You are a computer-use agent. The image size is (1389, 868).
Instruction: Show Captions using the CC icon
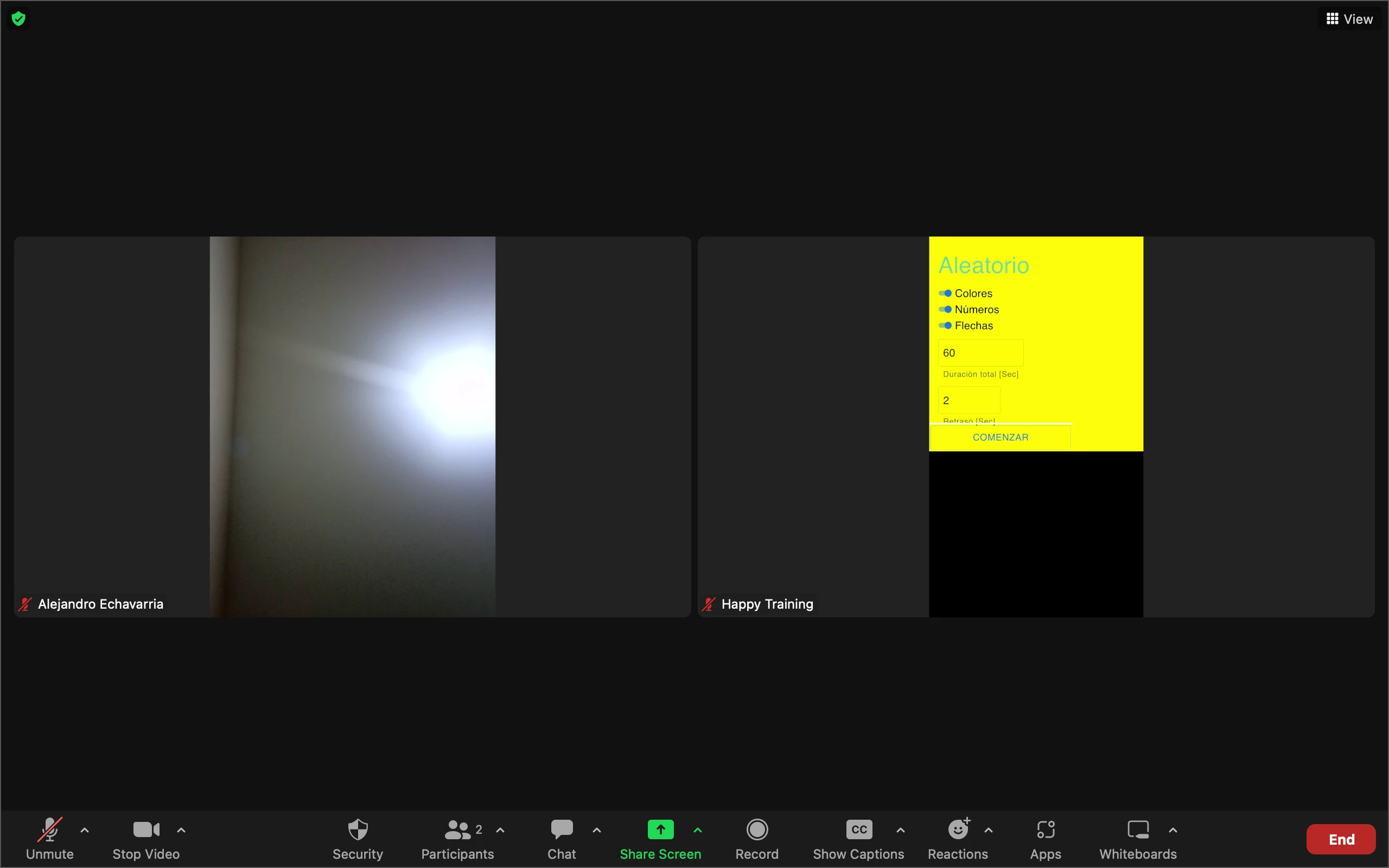859,829
